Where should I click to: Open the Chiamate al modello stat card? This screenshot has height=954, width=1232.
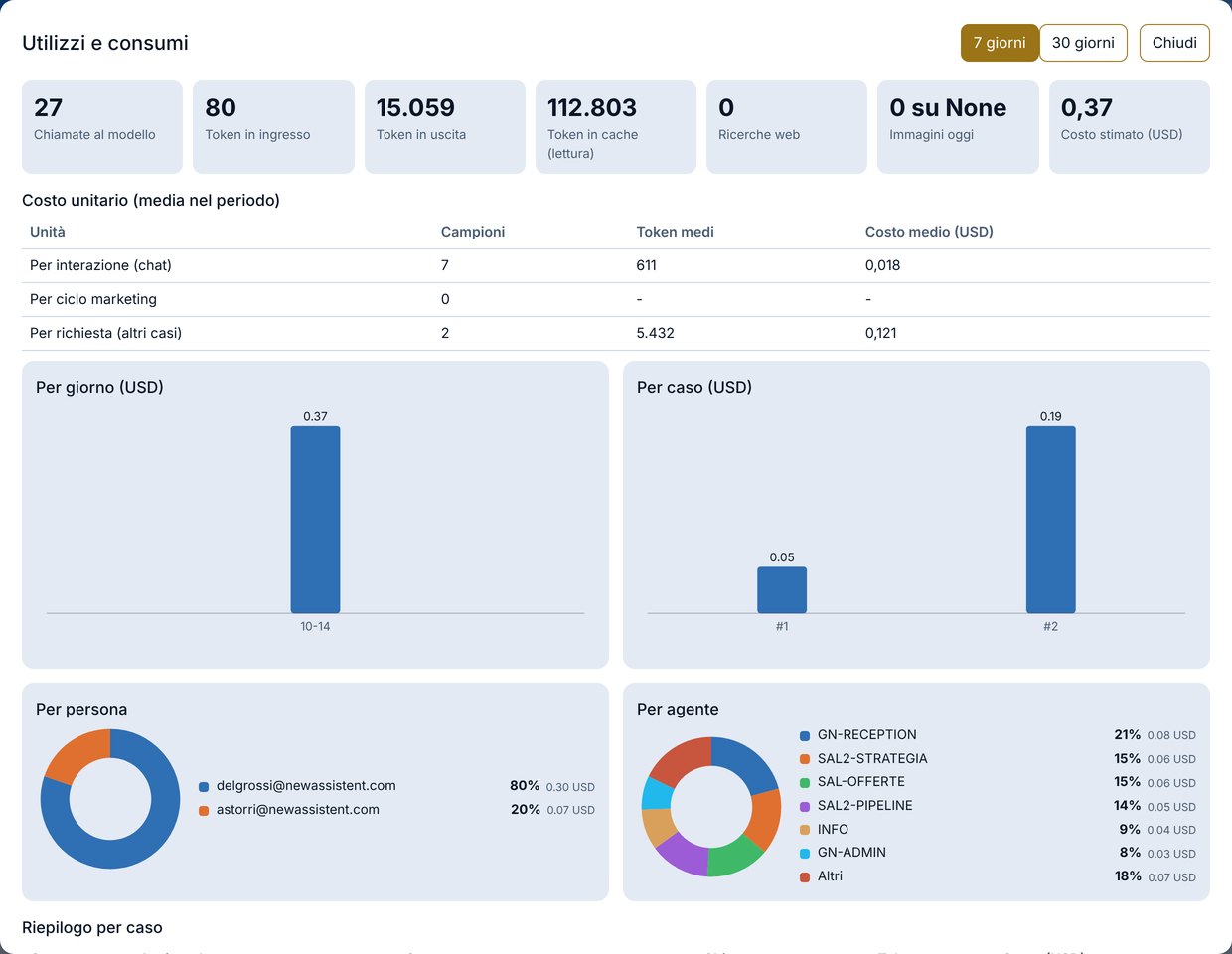pyautogui.click(x=102, y=127)
